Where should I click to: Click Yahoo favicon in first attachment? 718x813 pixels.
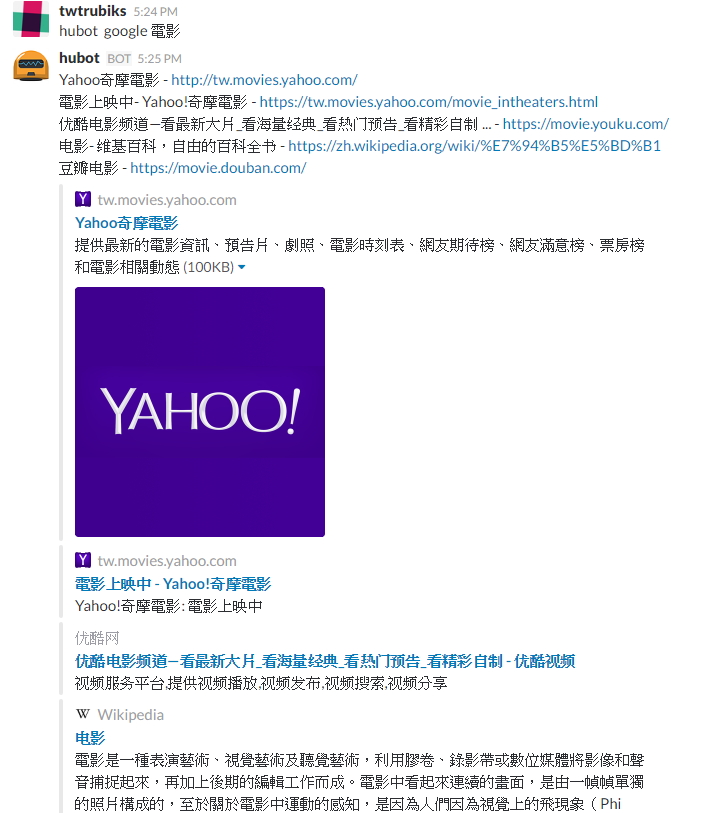[x=83, y=199]
